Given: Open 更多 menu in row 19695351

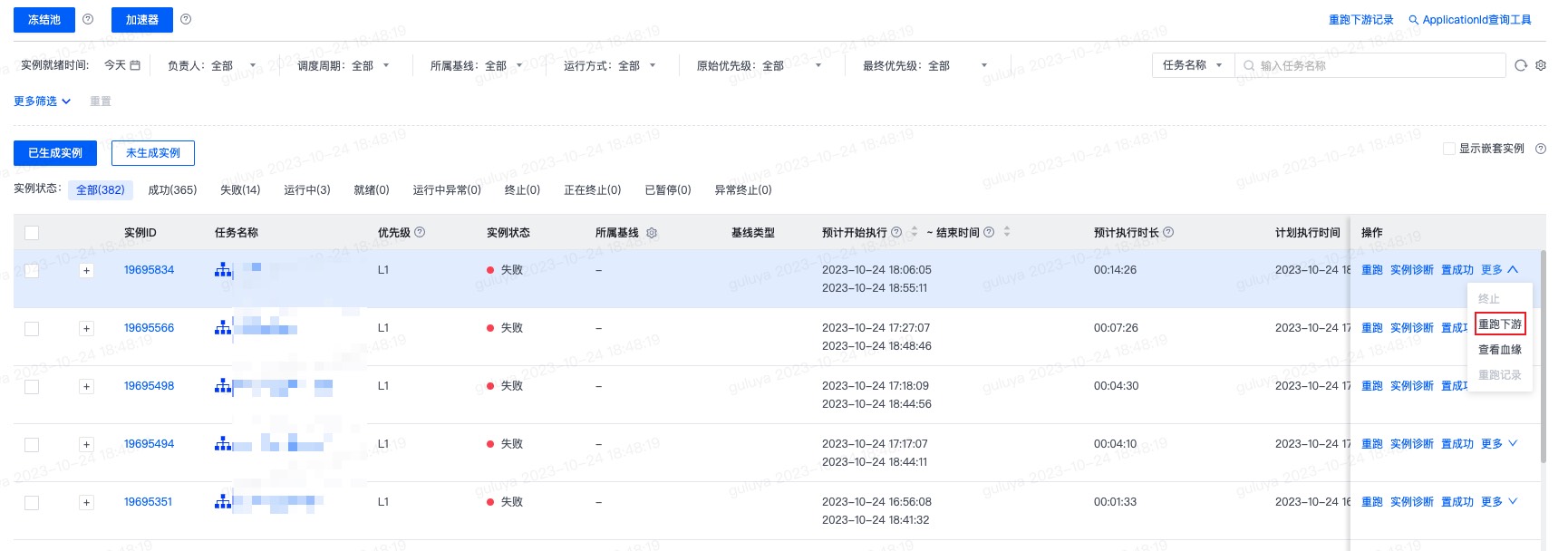Looking at the screenshot, I should [1499, 501].
